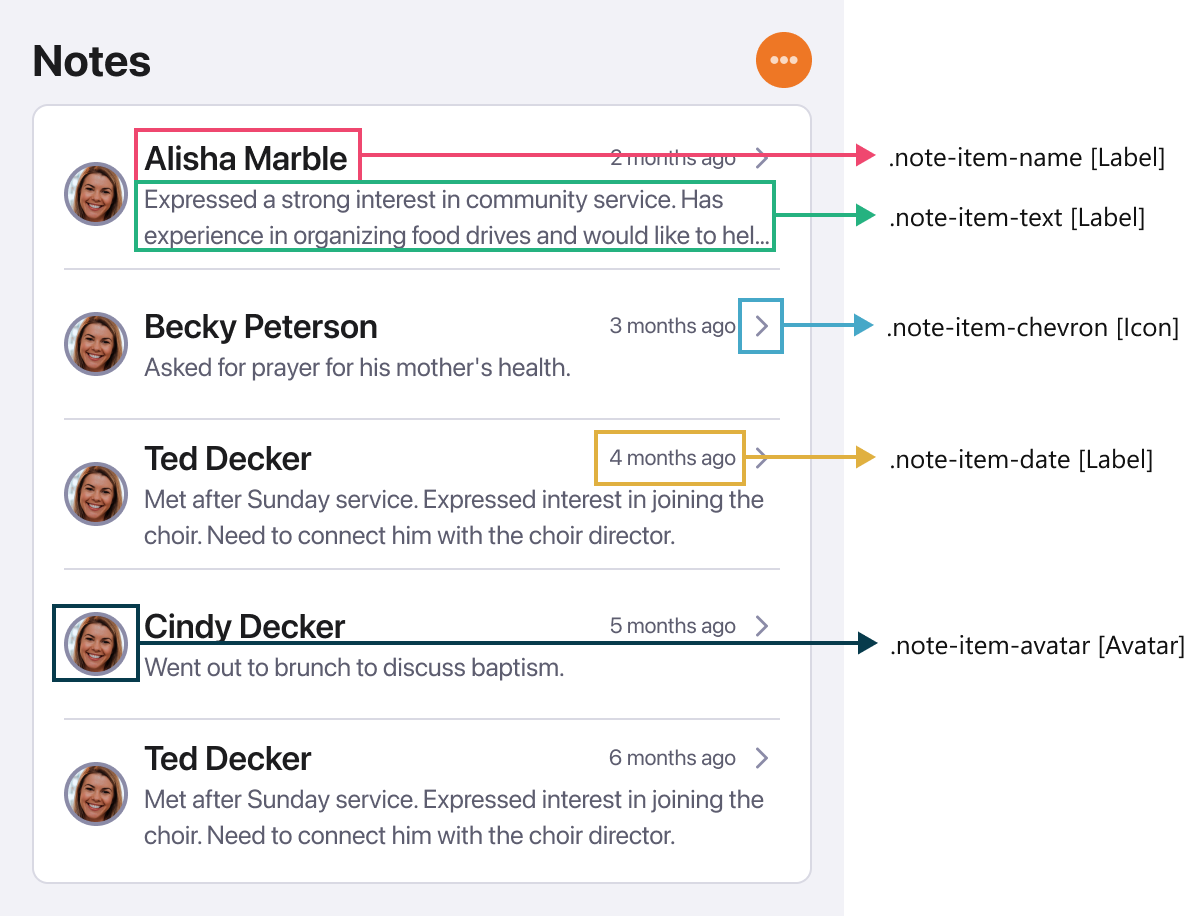This screenshot has width=1186, height=916.
Task: Click Cindy Decker's avatar photo
Action: 96,644
